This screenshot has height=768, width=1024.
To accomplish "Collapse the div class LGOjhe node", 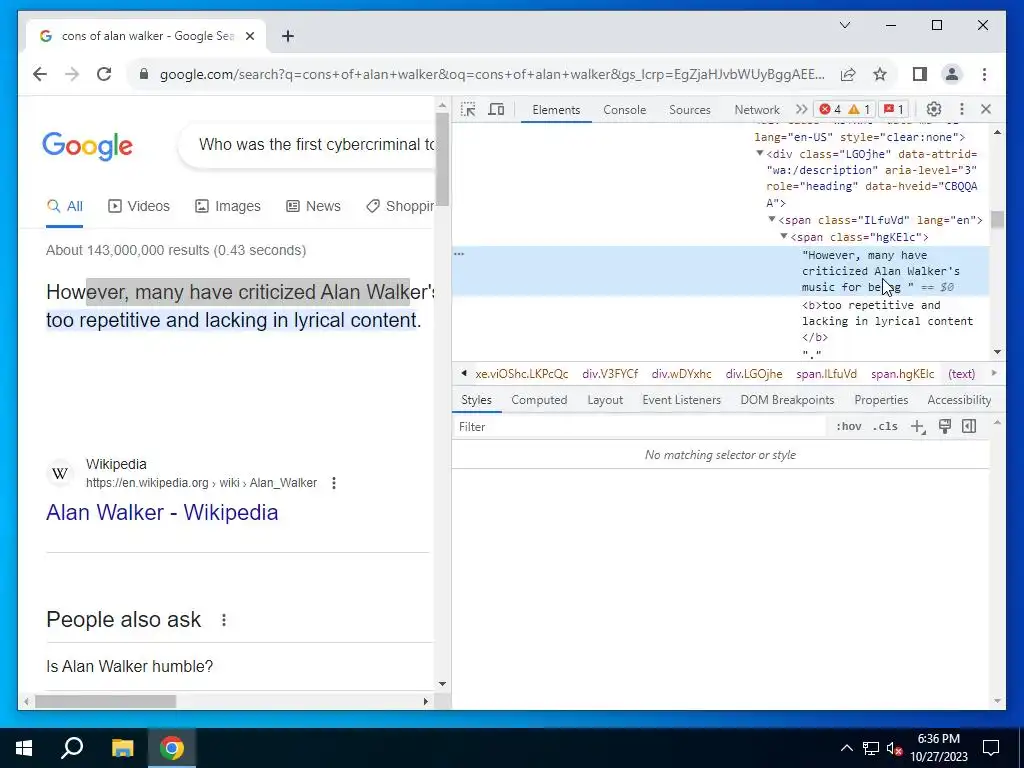I will pyautogui.click(x=760, y=154).
